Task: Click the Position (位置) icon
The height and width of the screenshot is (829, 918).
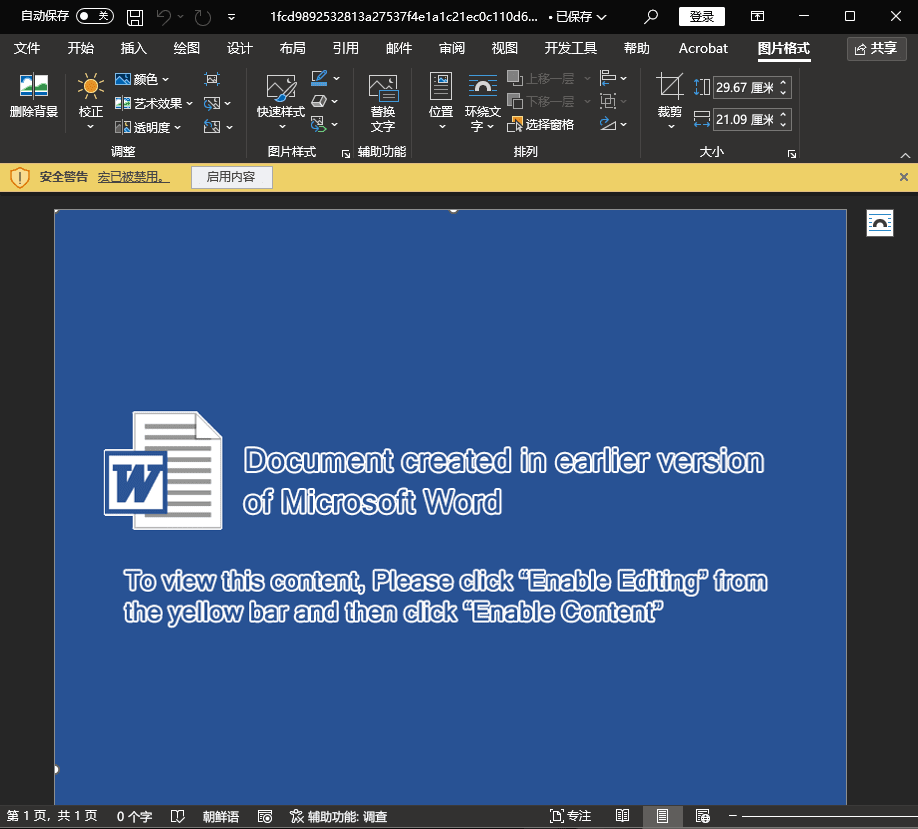Action: tap(440, 87)
